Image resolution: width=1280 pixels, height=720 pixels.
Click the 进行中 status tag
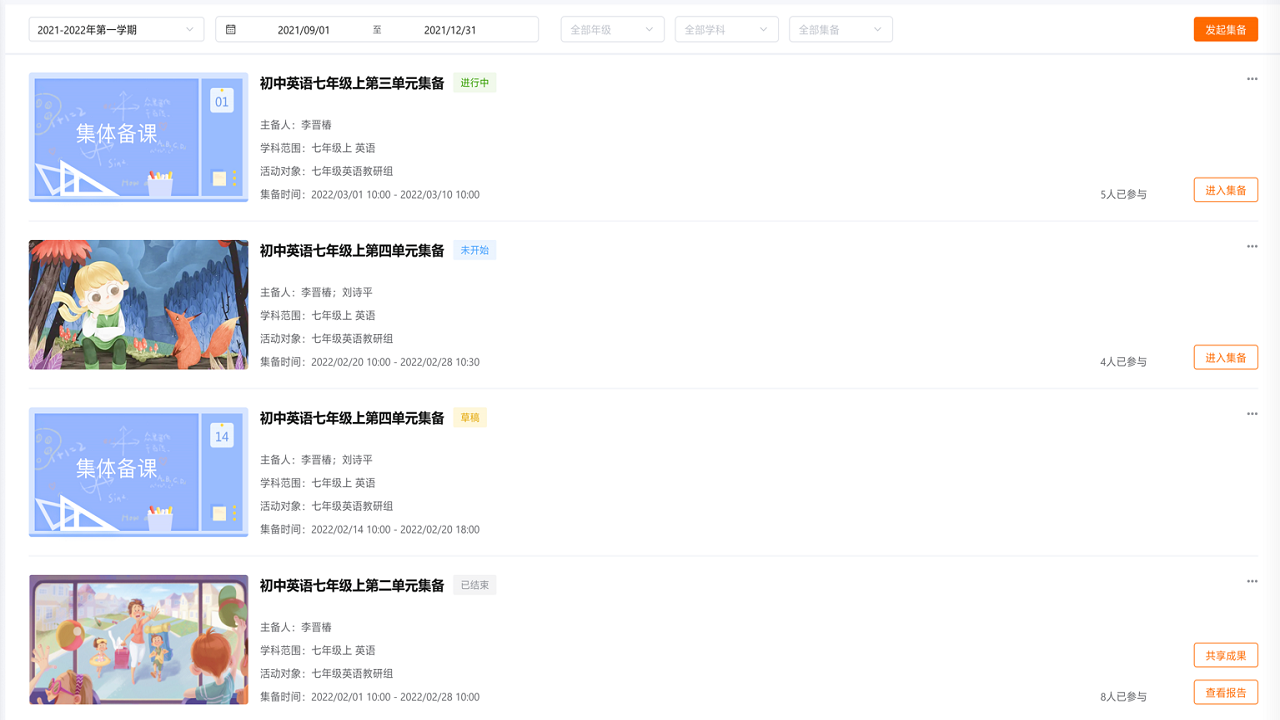475,84
